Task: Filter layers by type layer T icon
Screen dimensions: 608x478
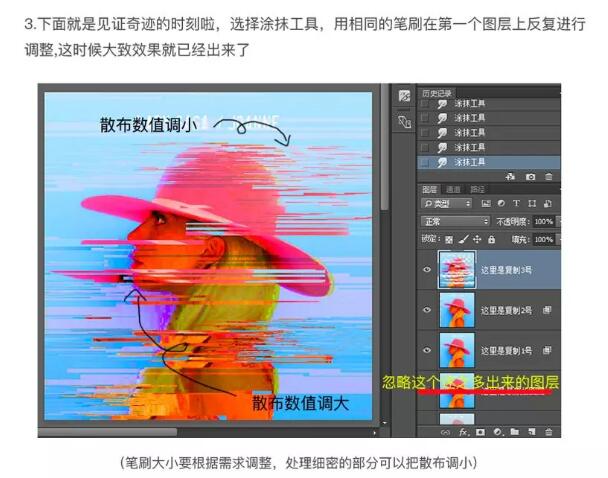Action: [x=516, y=204]
